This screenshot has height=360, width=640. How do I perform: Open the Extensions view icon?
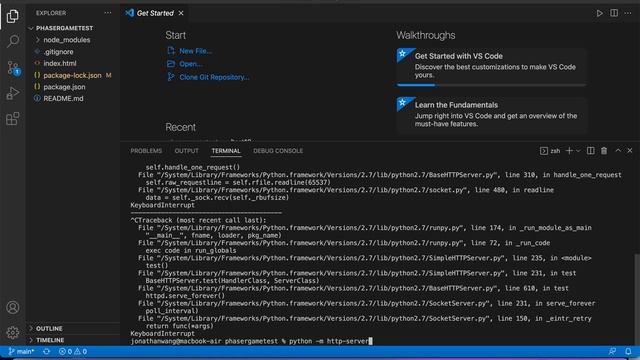tap(13, 119)
